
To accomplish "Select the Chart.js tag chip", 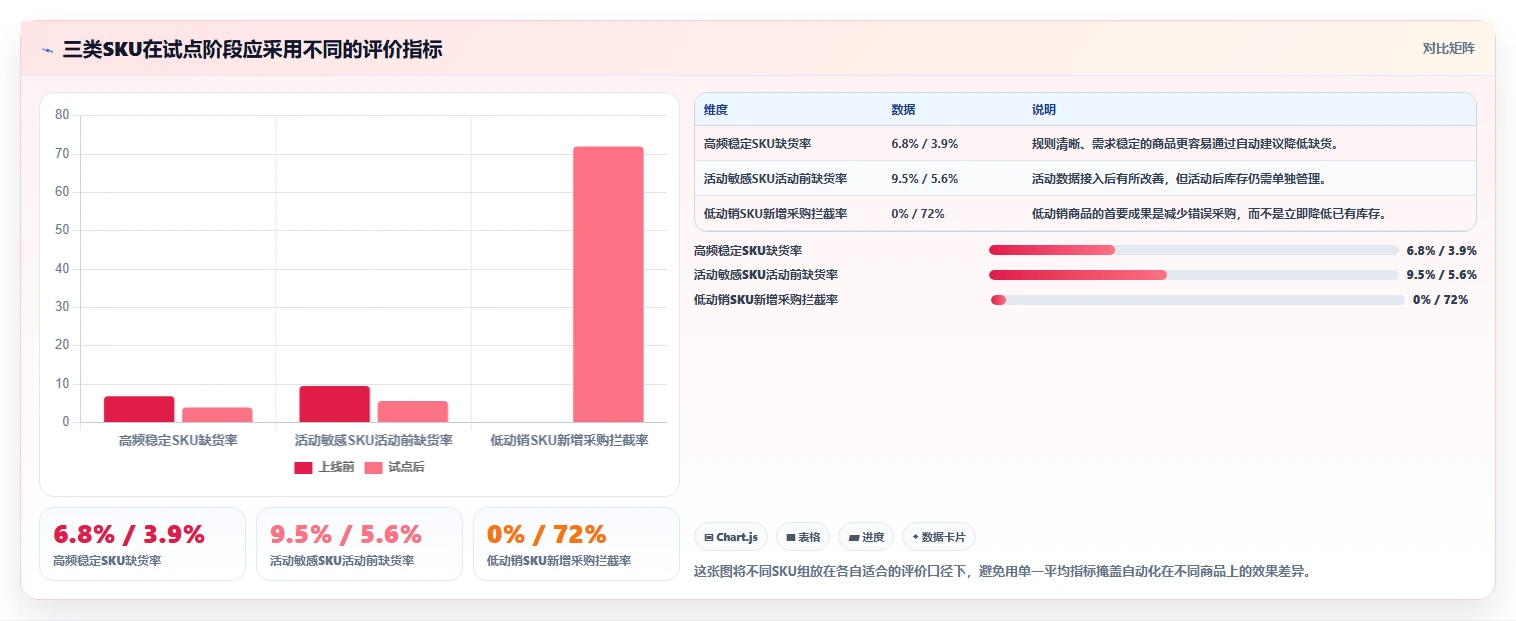I will (731, 537).
